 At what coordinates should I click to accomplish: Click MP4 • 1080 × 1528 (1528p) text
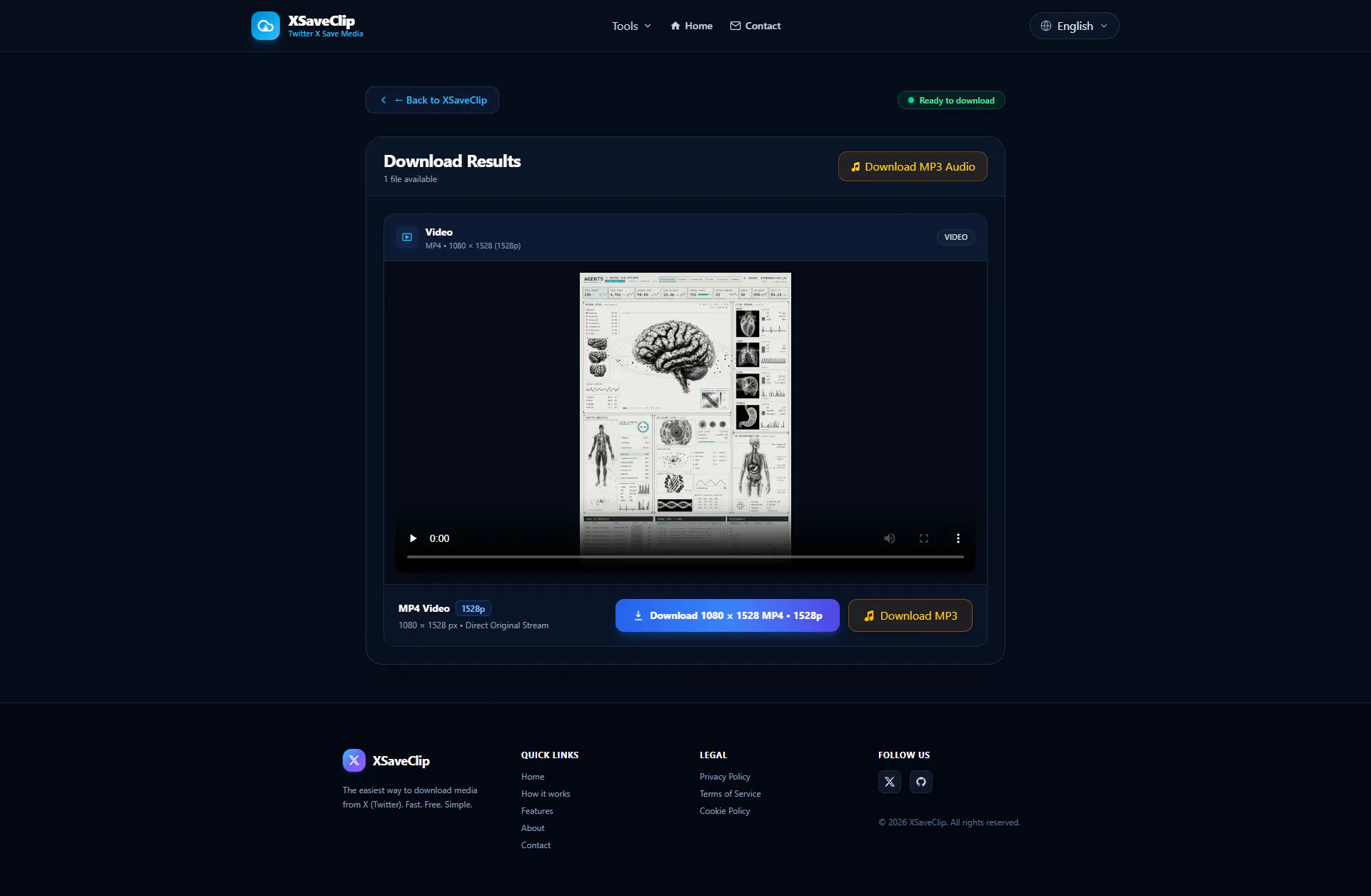pos(473,246)
